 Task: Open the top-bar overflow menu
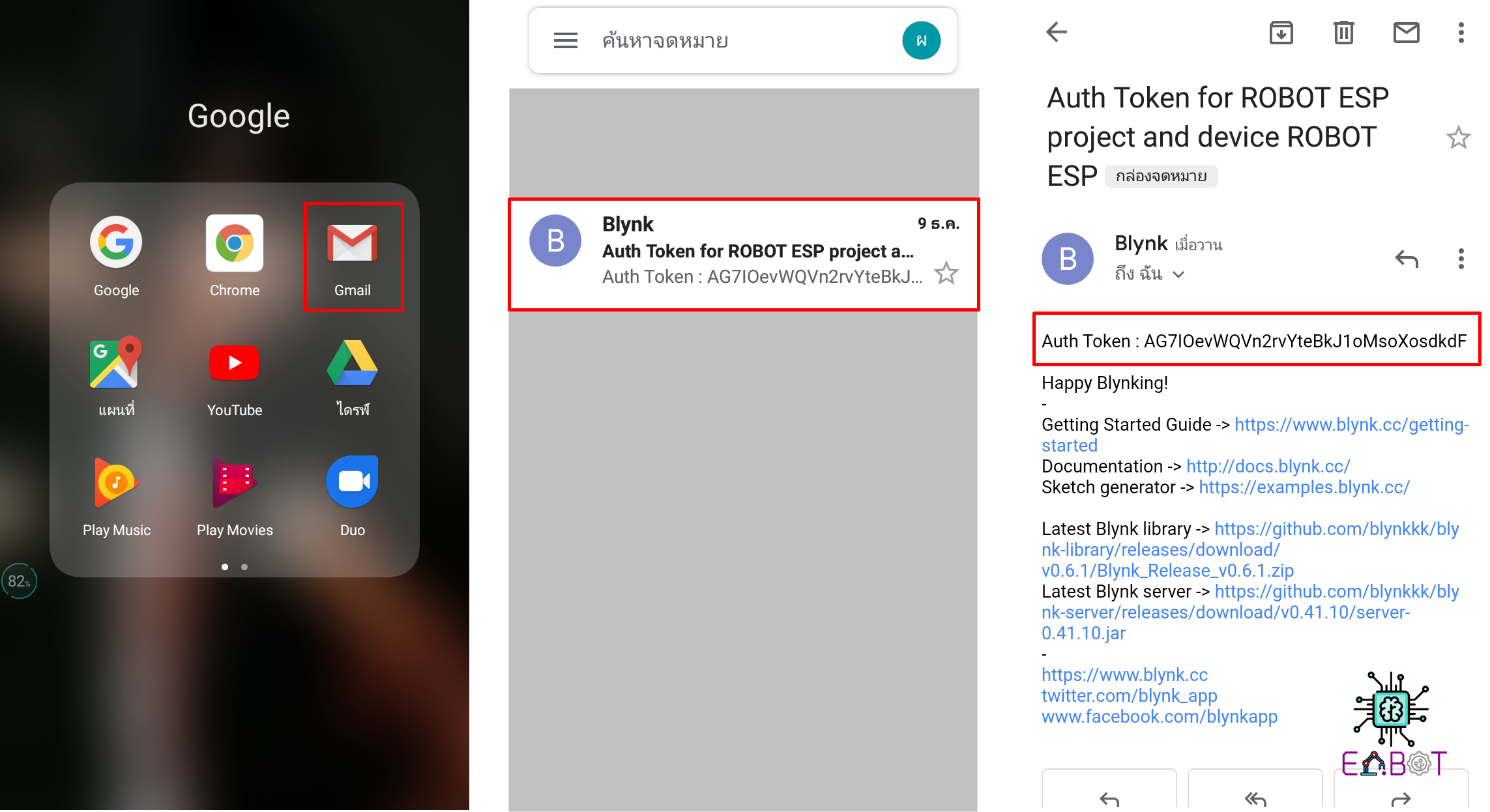tap(1461, 32)
